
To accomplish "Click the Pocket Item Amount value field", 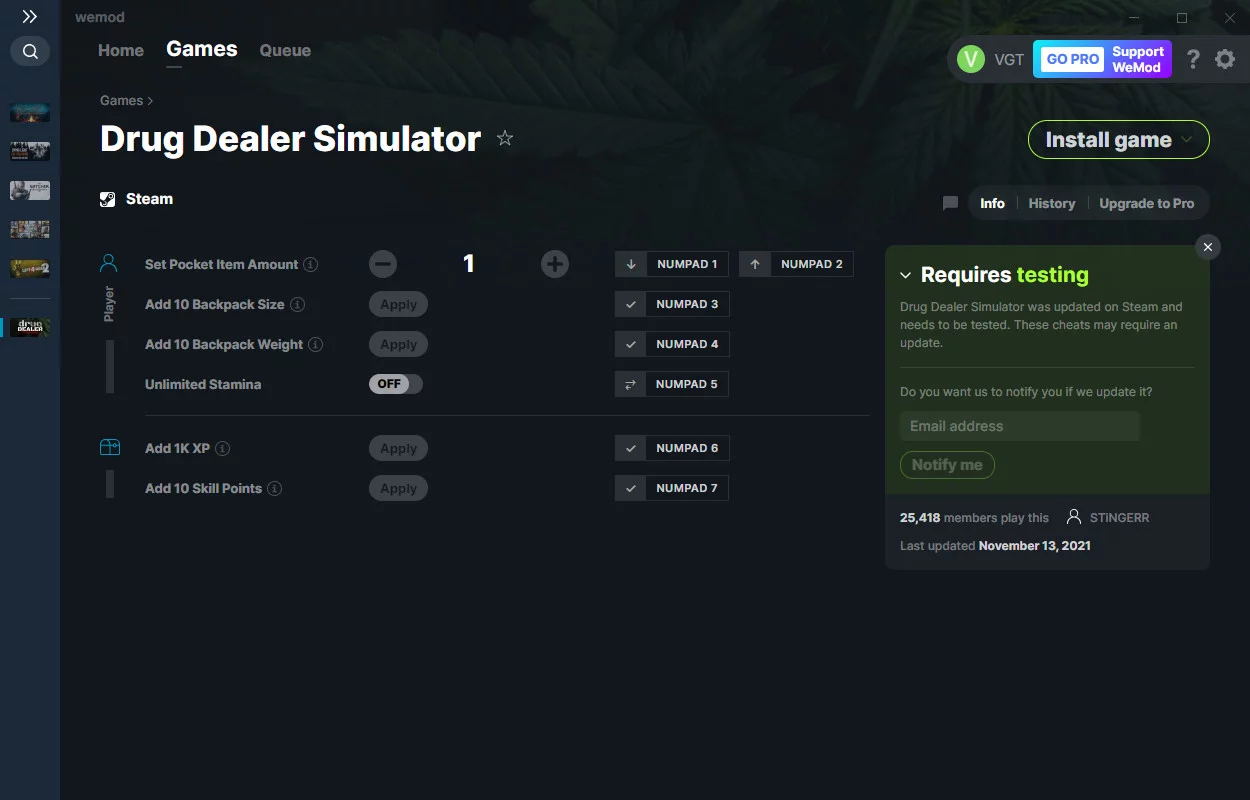I will [469, 264].
